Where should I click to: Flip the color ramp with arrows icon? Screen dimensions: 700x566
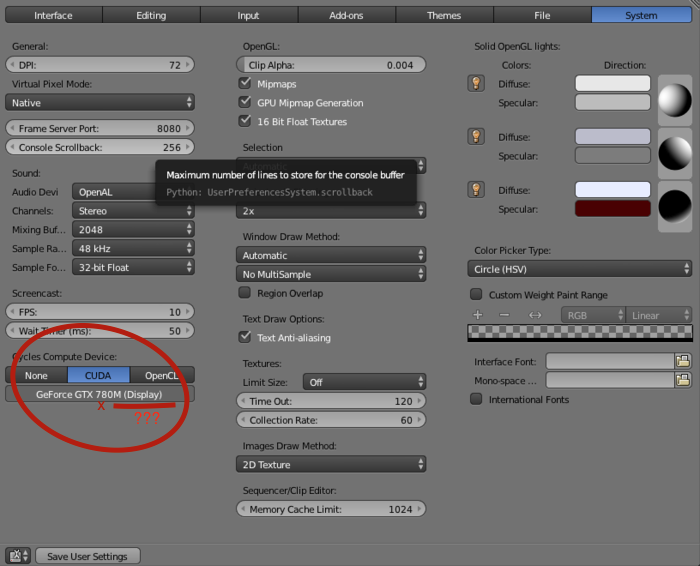click(x=535, y=315)
